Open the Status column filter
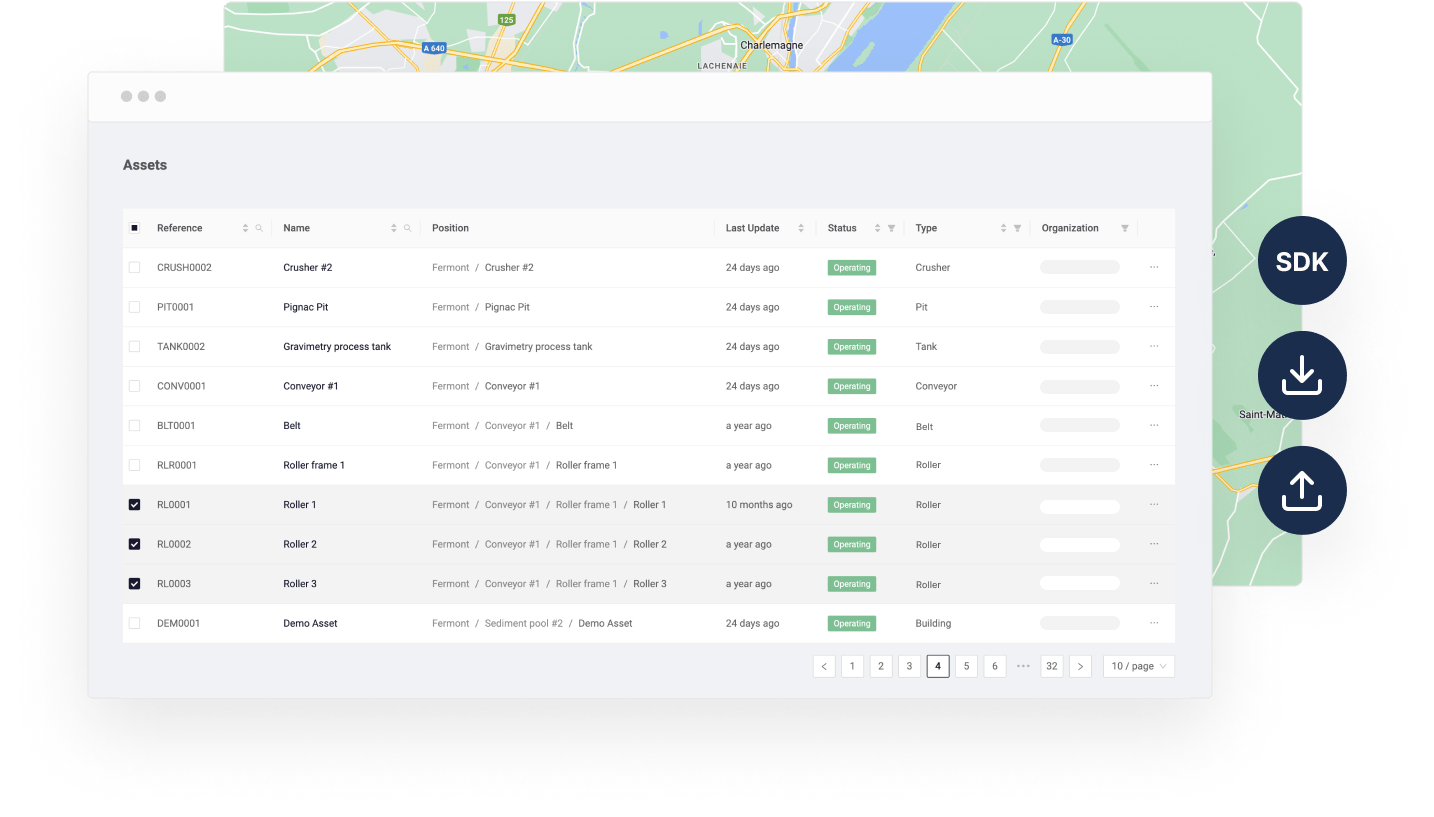This screenshot has height=817, width=1434. coord(891,228)
